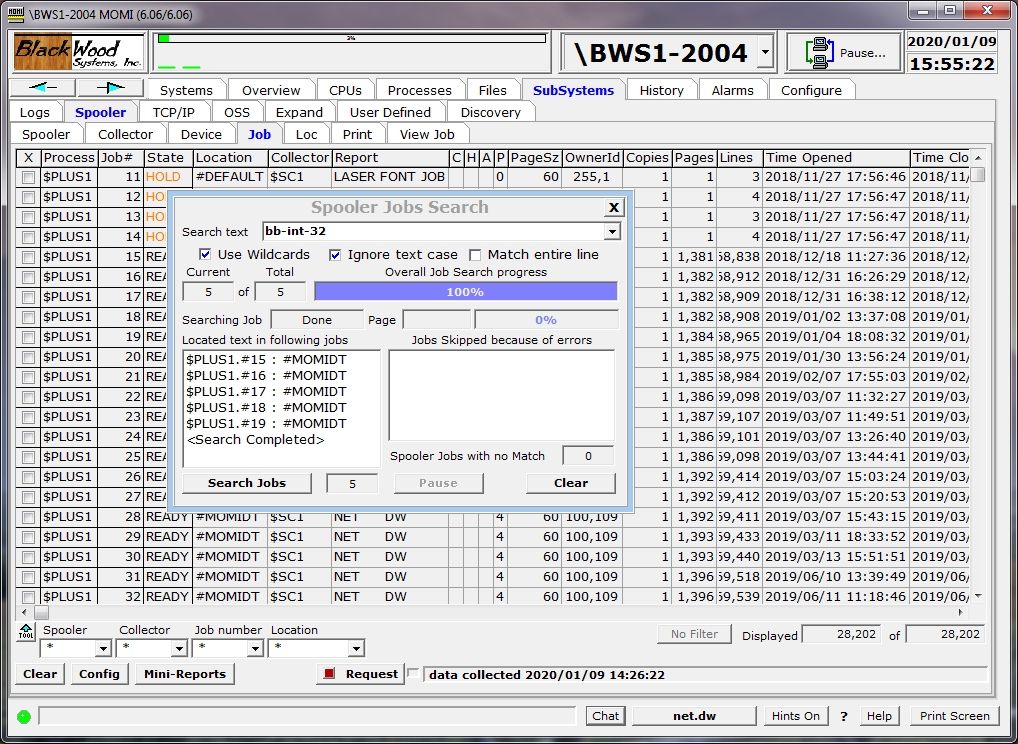Screen dimensions: 1018x744
Task: Select $PLUS1.#17 in located jobs list
Action: pos(266,391)
